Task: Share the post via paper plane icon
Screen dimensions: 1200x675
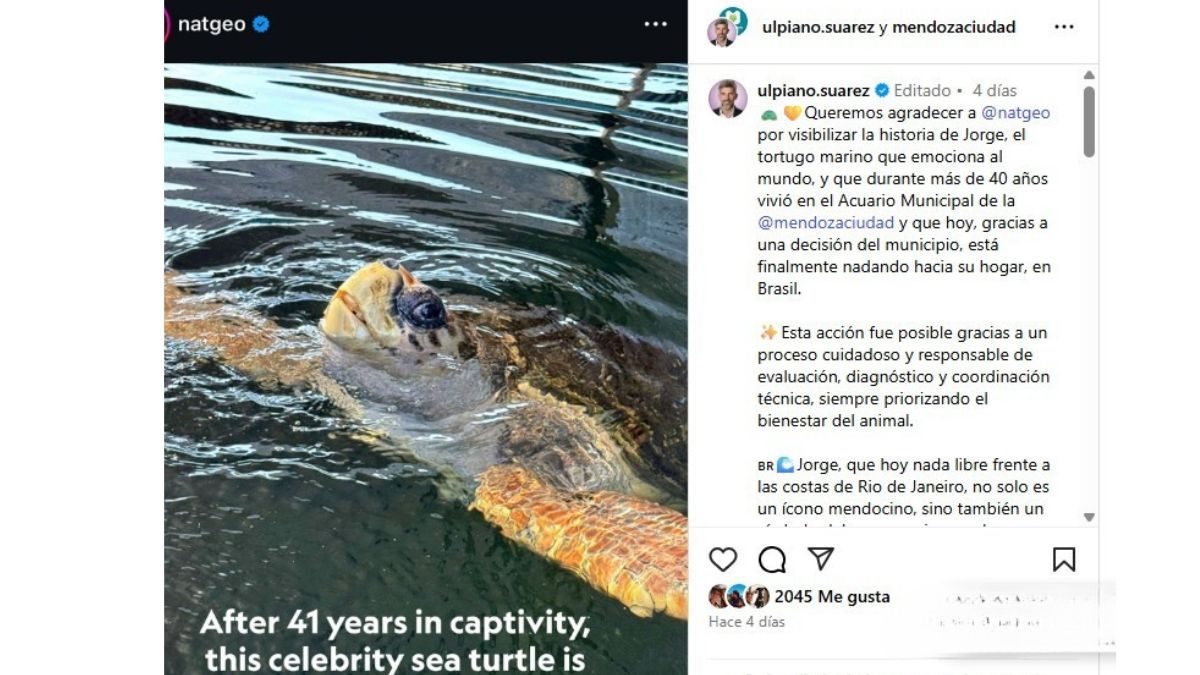Action: 821,559
